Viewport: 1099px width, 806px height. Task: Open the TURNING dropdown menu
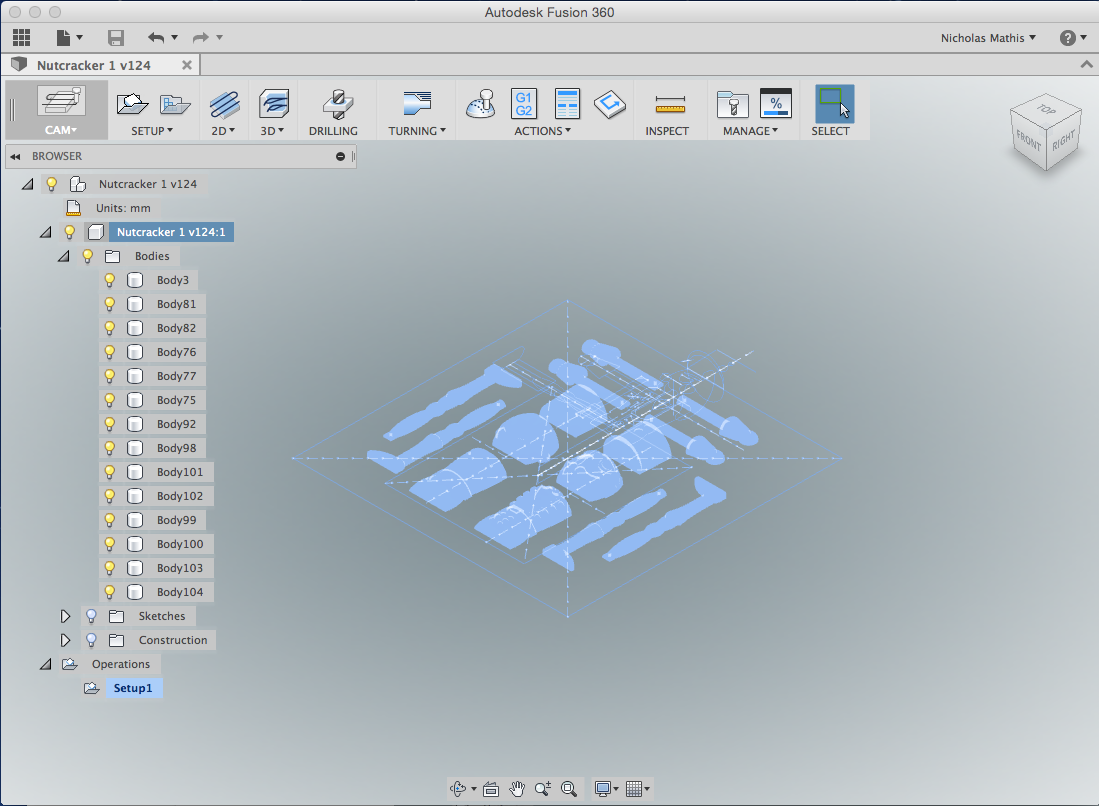pyautogui.click(x=417, y=131)
